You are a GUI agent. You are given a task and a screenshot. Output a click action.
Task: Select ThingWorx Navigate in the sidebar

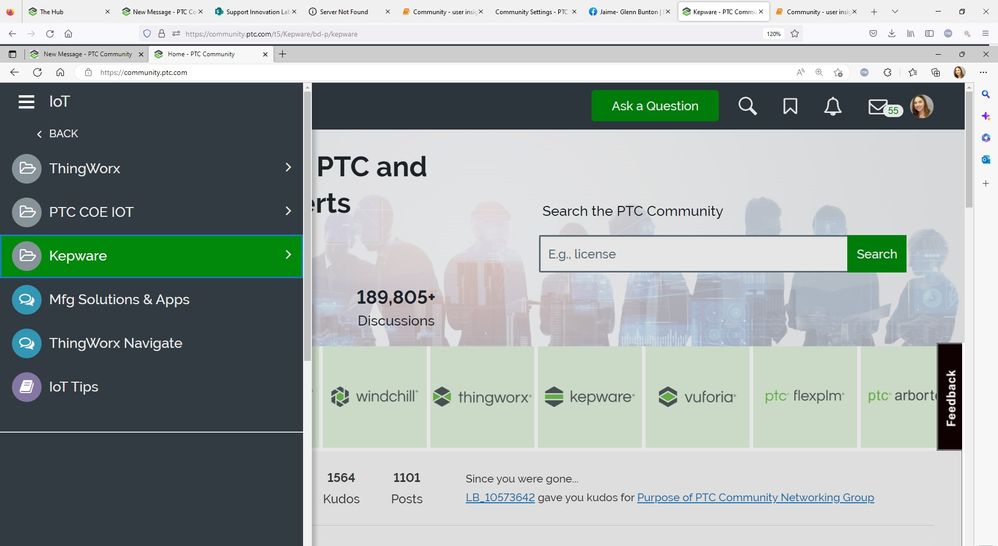point(116,343)
